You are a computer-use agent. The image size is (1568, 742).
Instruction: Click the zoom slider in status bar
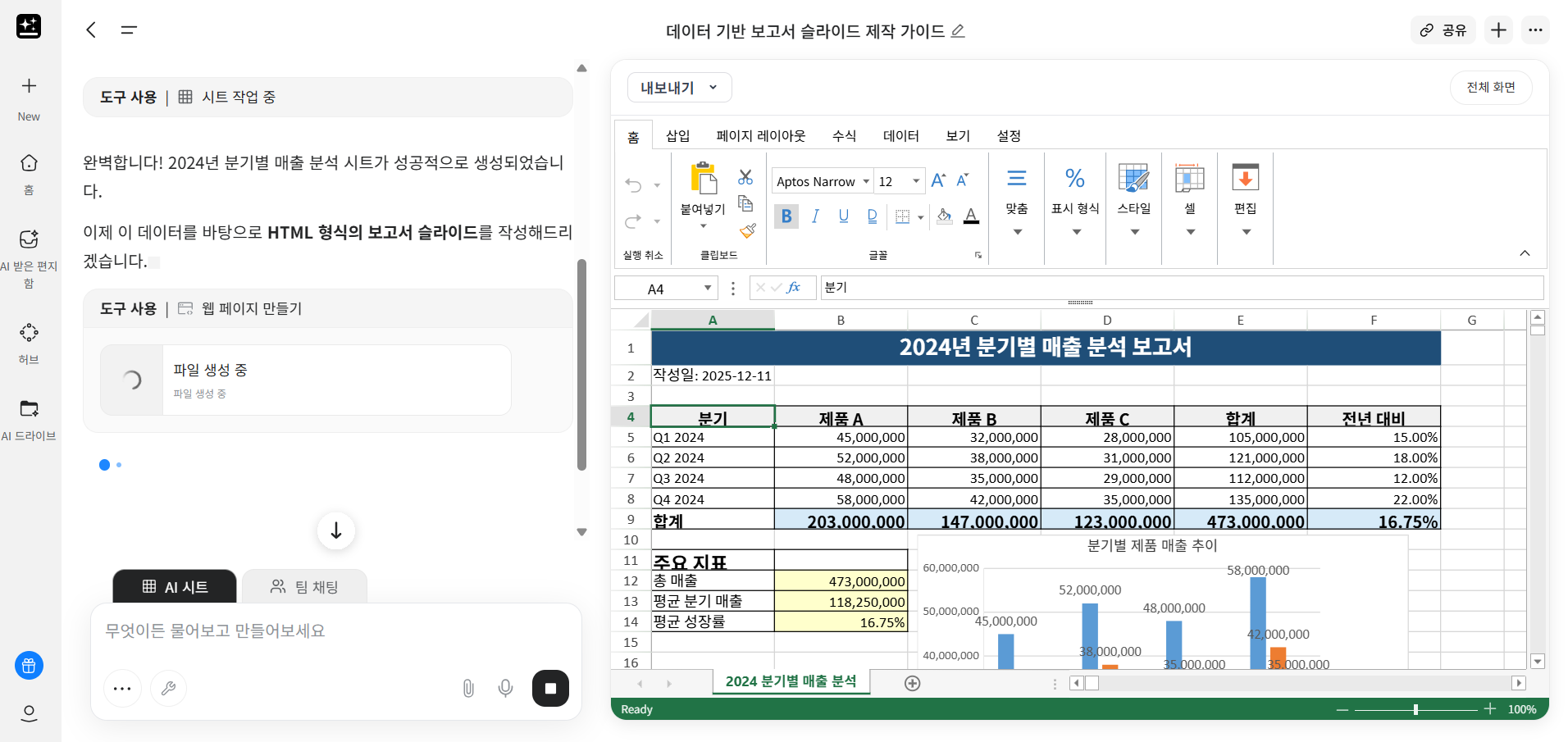point(1415,709)
